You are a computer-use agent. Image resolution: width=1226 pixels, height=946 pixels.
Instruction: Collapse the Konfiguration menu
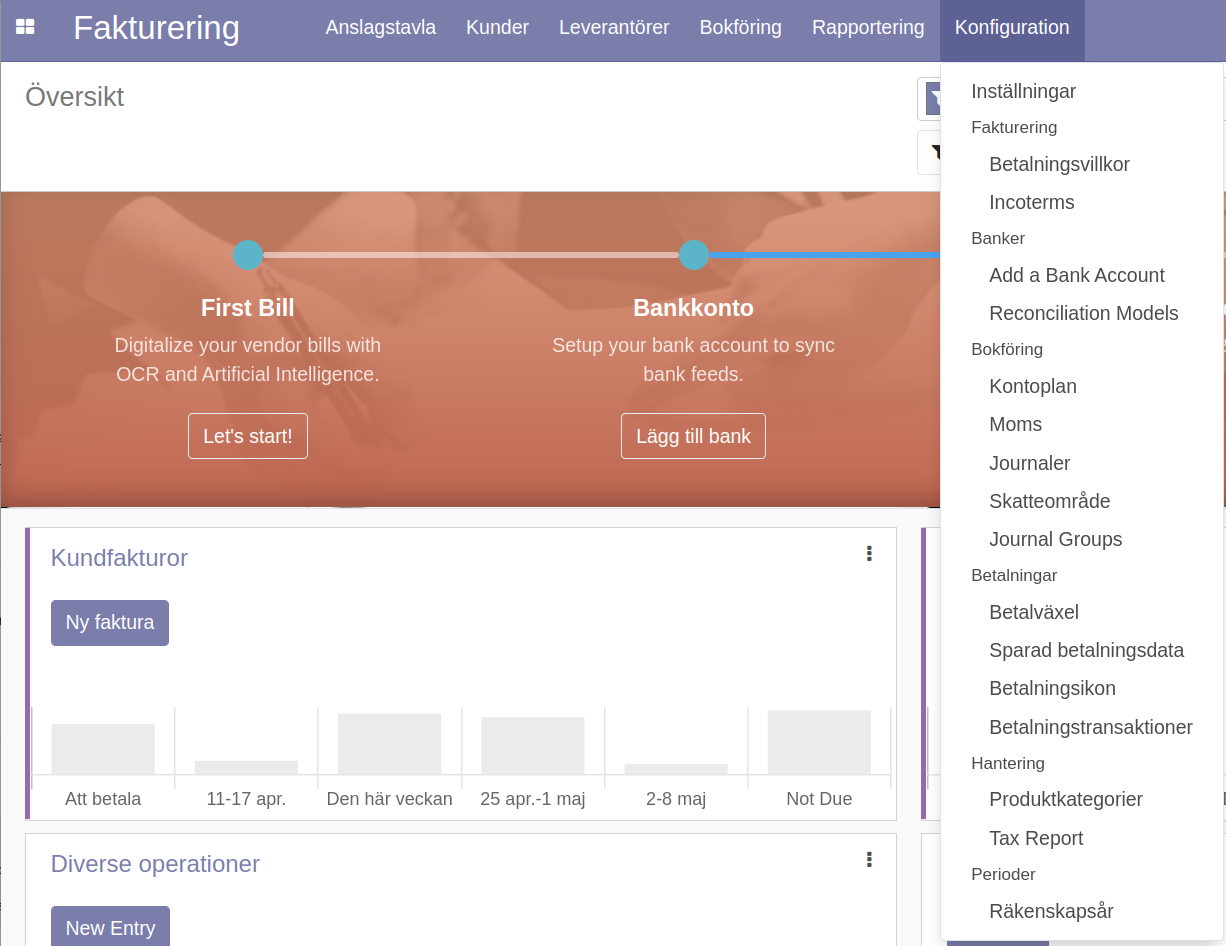coord(1011,28)
